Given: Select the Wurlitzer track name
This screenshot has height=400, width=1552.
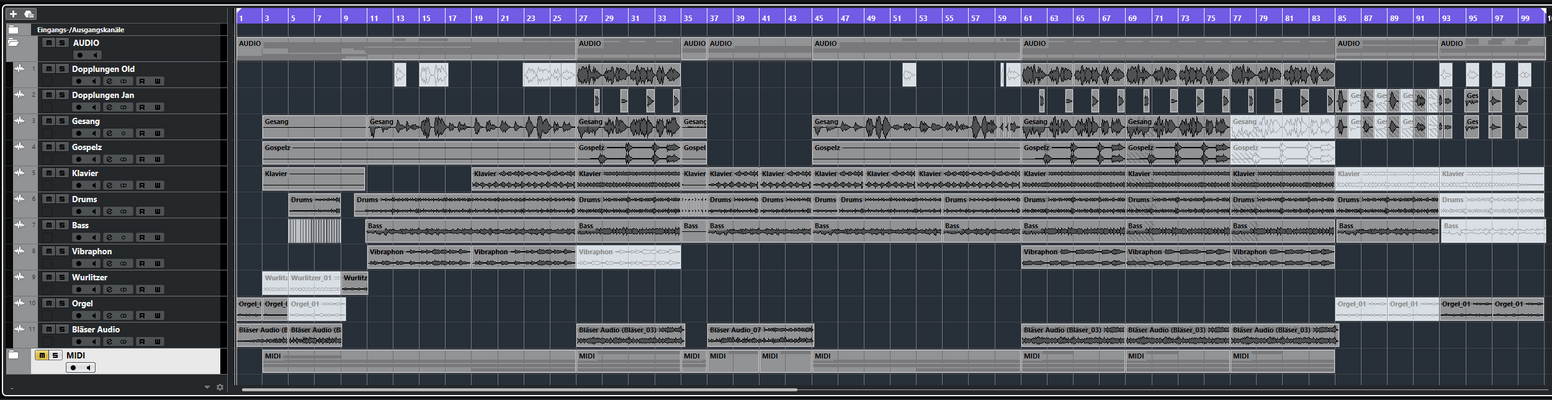Looking at the screenshot, I should click(x=90, y=277).
